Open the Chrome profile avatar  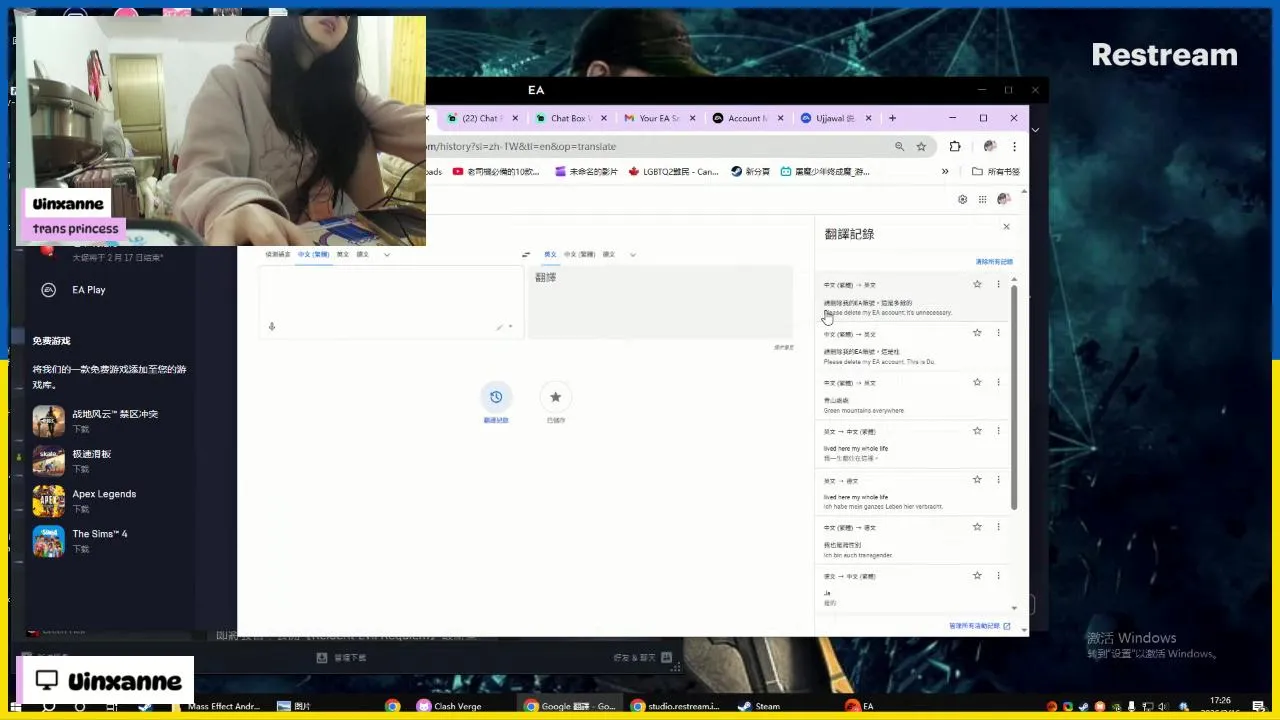990,146
